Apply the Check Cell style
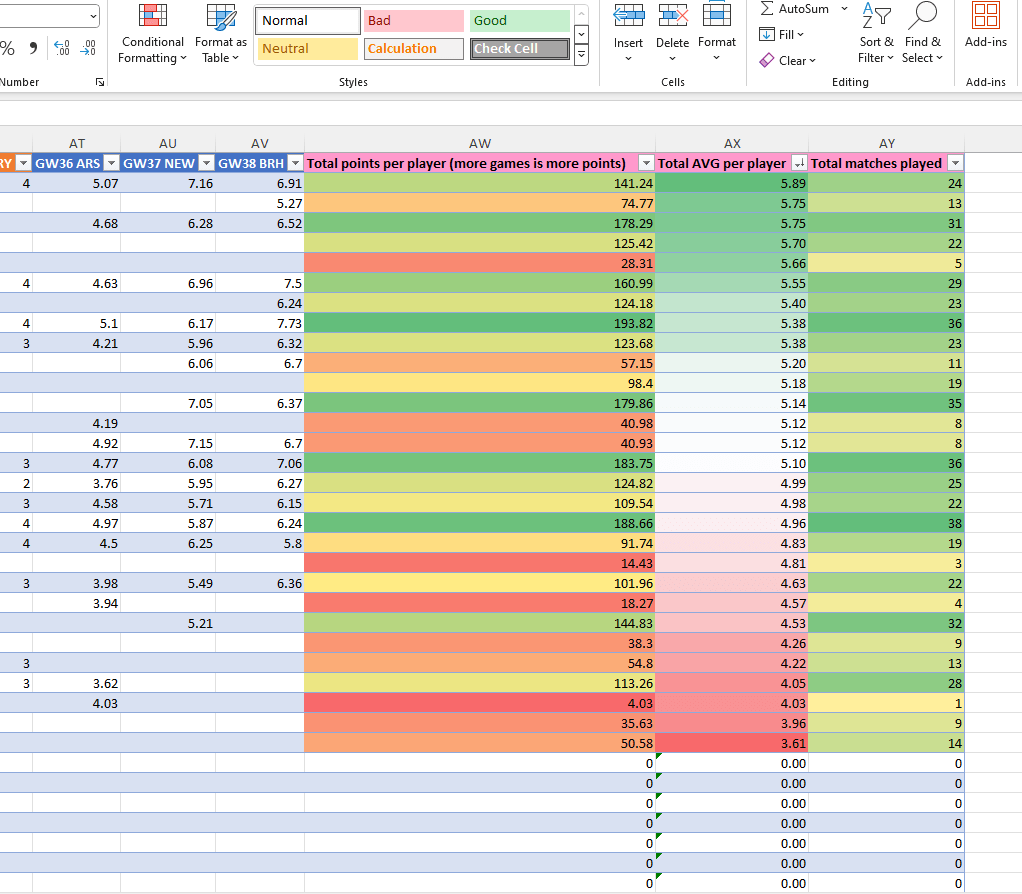The width and height of the screenshot is (1022, 894). pyautogui.click(x=519, y=49)
